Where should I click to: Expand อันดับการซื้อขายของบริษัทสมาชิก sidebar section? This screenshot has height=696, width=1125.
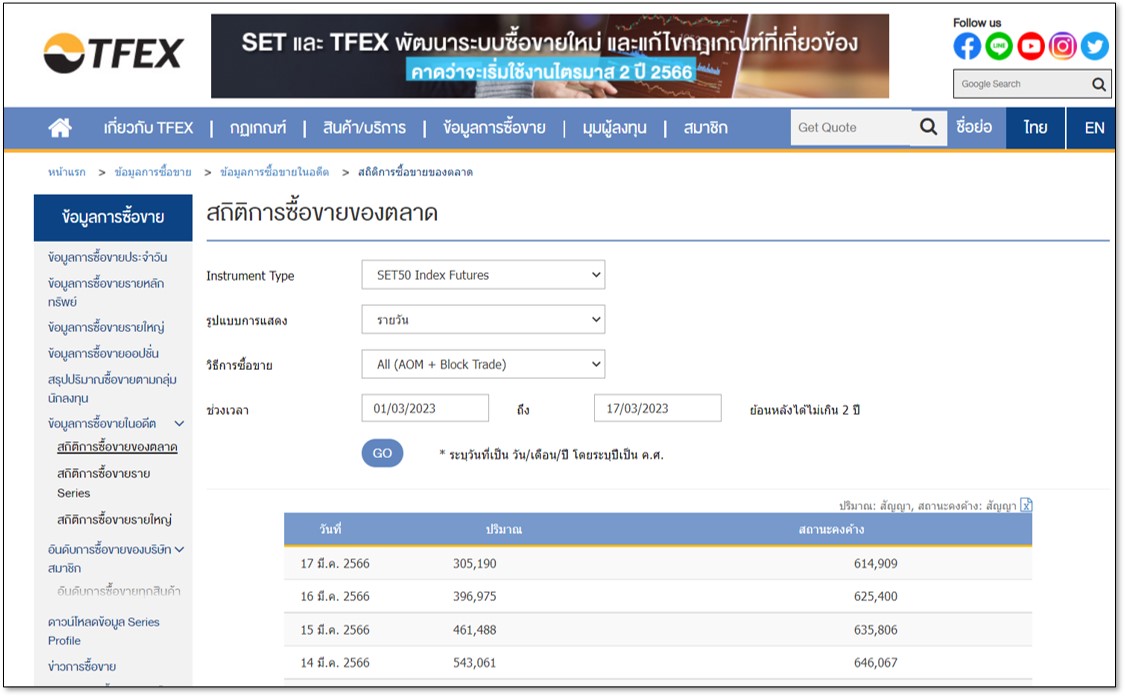click(179, 550)
